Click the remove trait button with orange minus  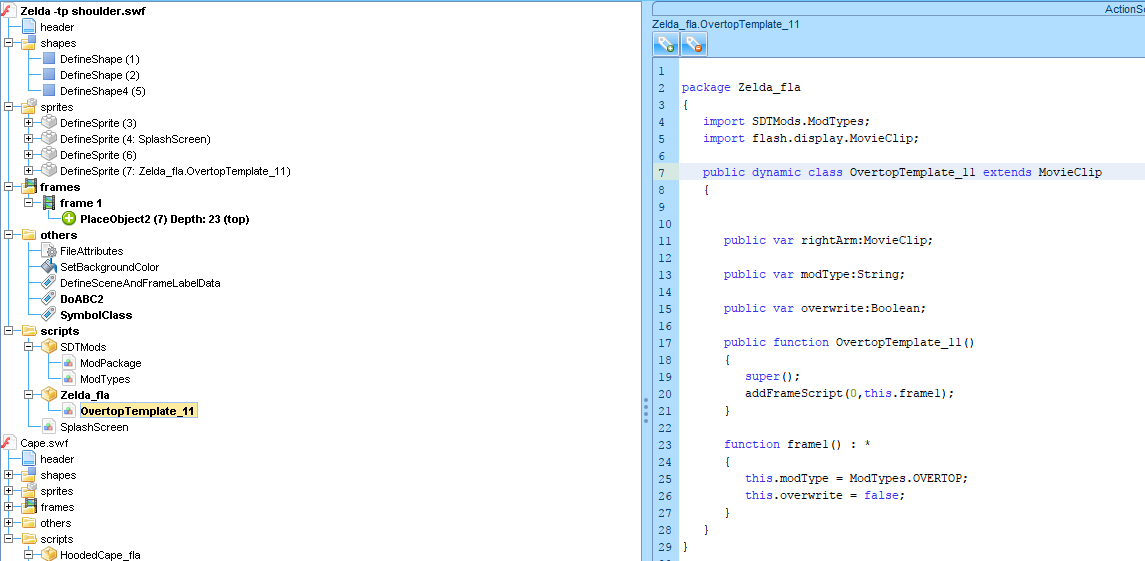point(694,45)
